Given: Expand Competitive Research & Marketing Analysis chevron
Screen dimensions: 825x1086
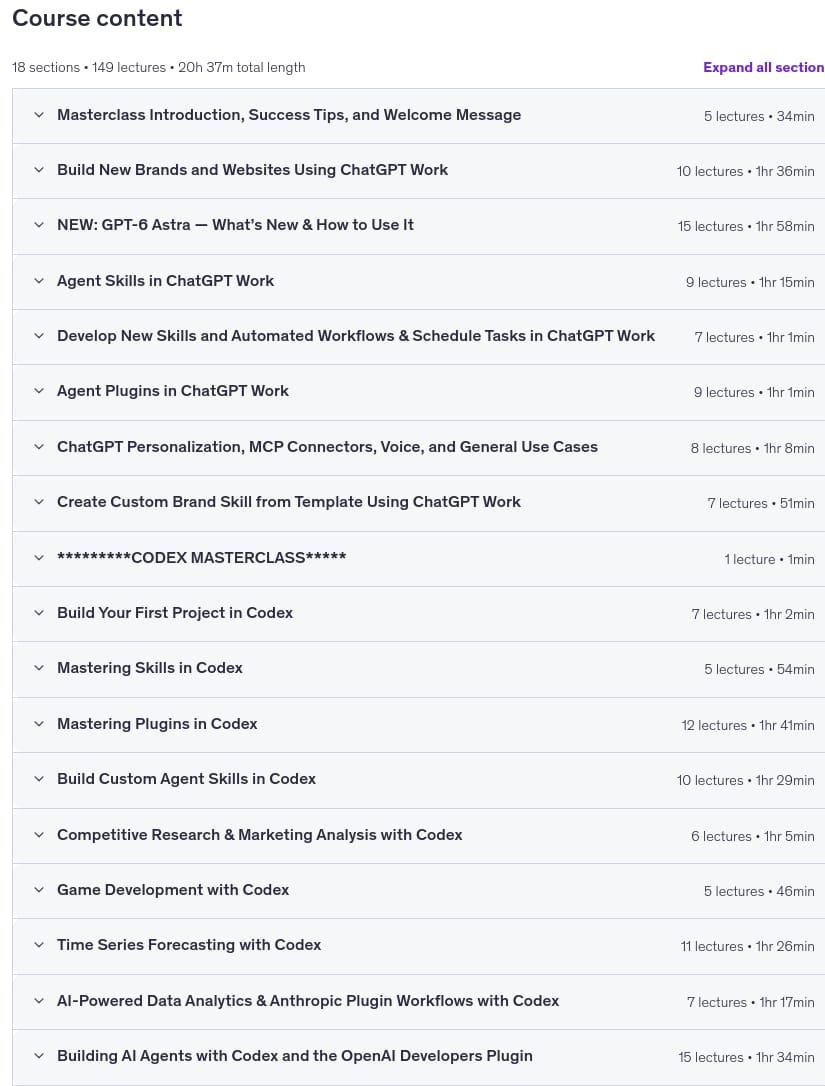Looking at the screenshot, I should coord(39,835).
